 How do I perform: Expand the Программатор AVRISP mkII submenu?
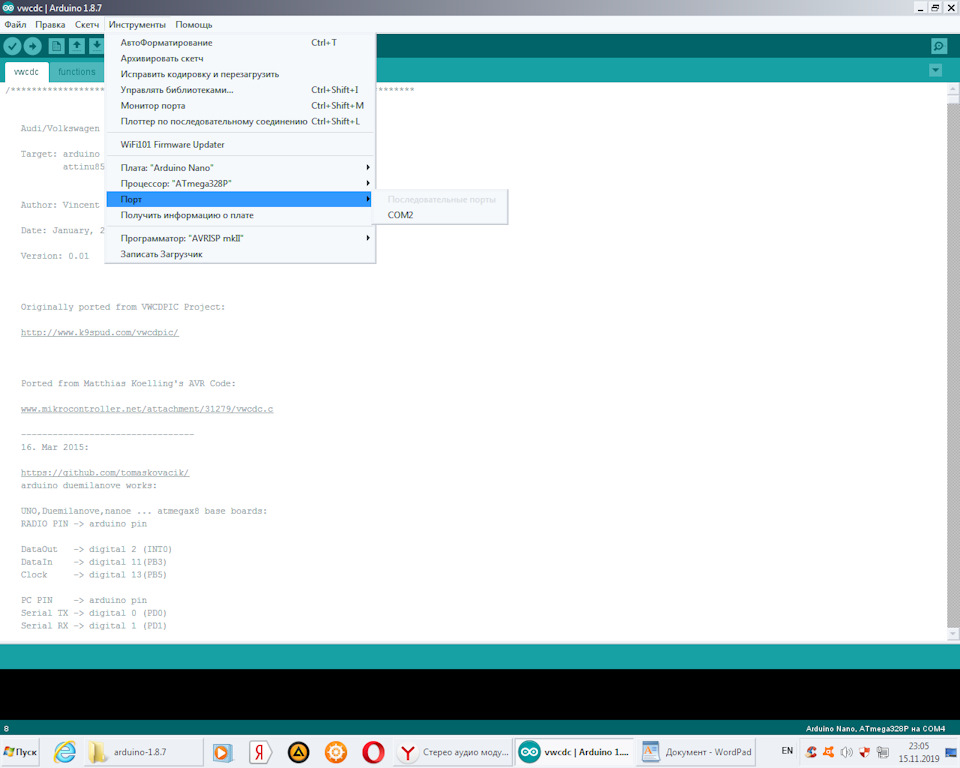click(x=240, y=238)
